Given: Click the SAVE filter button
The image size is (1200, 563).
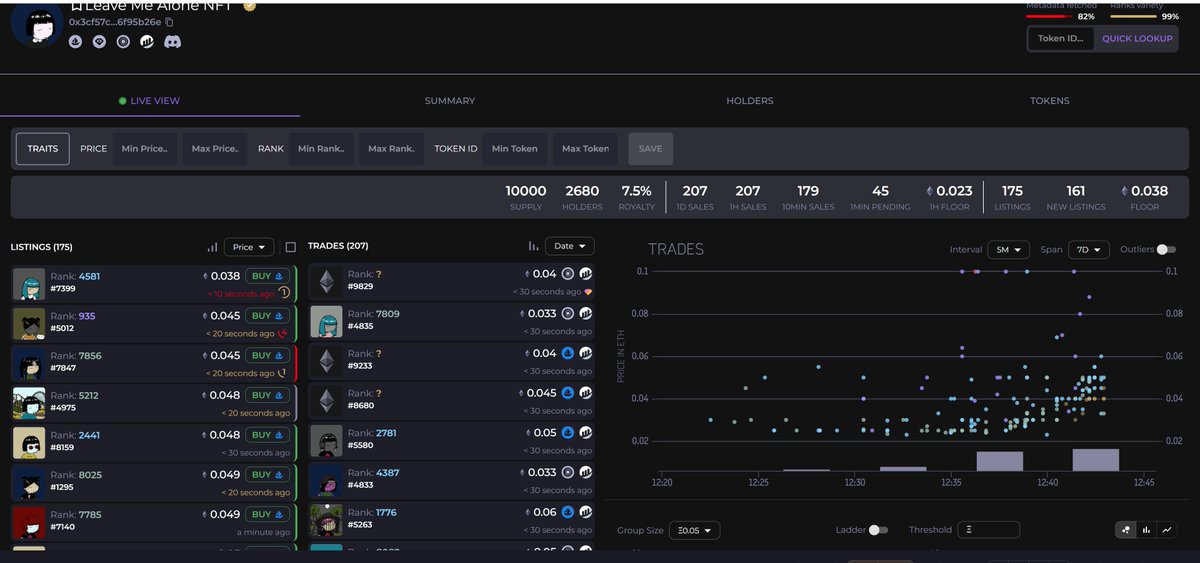Looking at the screenshot, I should 651,149.
